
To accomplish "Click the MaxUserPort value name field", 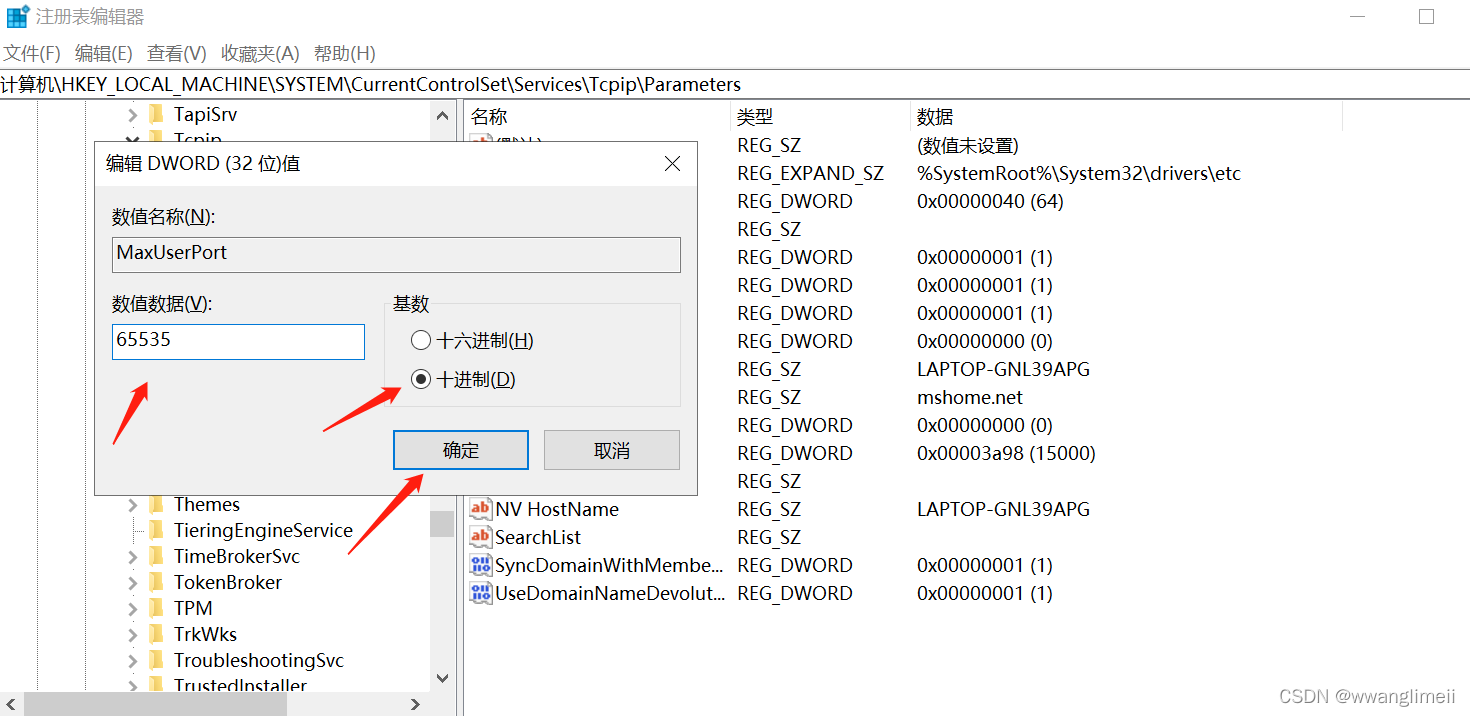I will point(397,254).
